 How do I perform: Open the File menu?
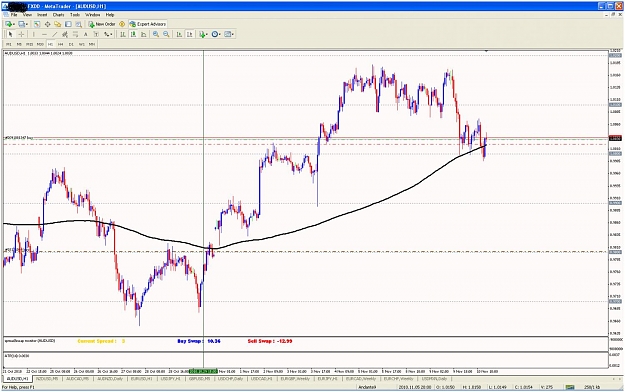(14, 15)
